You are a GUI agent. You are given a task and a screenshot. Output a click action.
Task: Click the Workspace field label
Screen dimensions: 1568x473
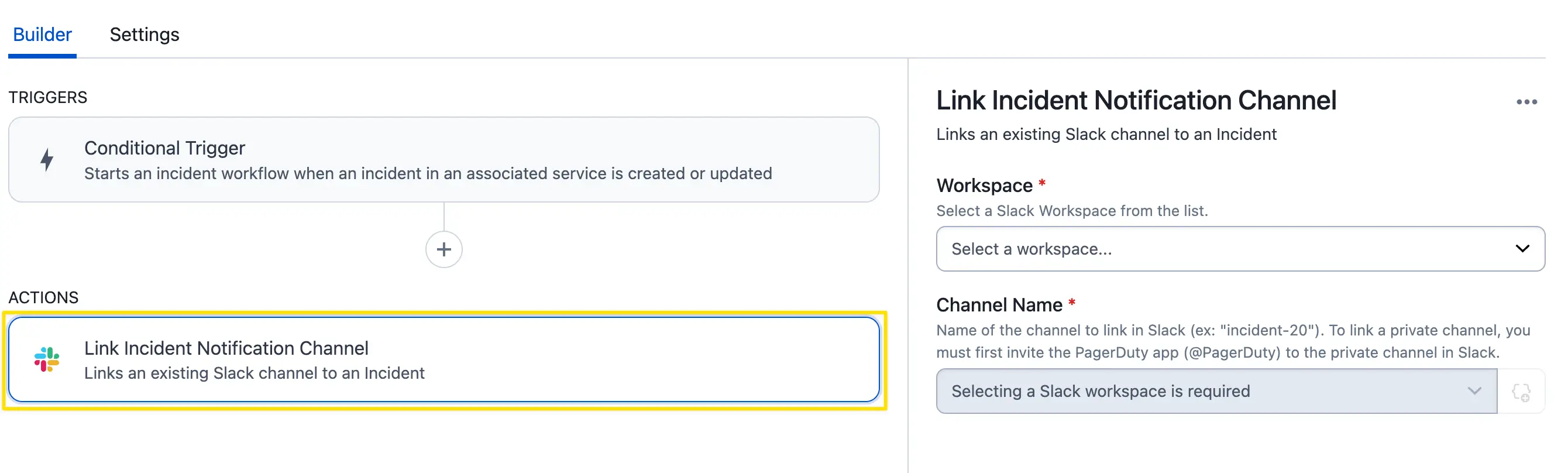(984, 185)
